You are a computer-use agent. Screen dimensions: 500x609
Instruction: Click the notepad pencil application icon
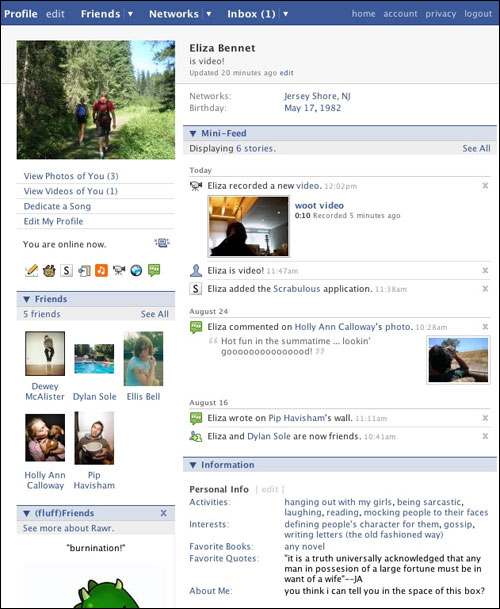coord(31,270)
